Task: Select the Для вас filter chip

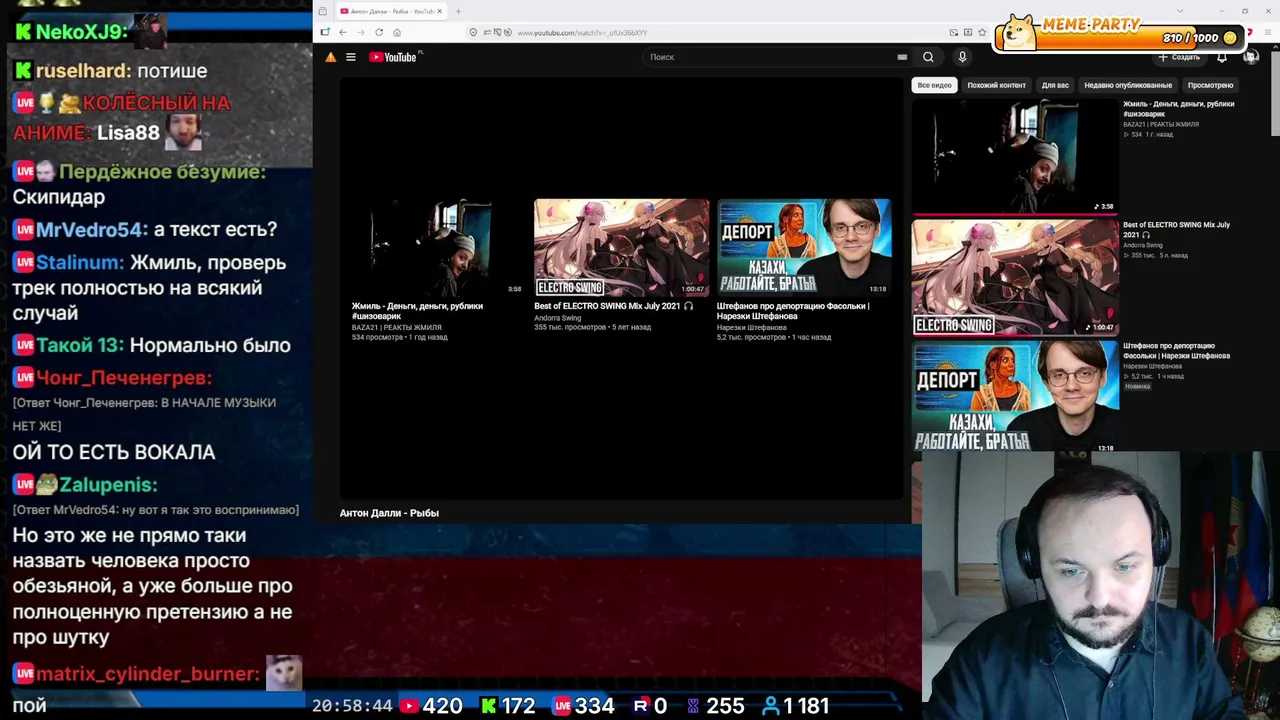Action: pos(1055,85)
